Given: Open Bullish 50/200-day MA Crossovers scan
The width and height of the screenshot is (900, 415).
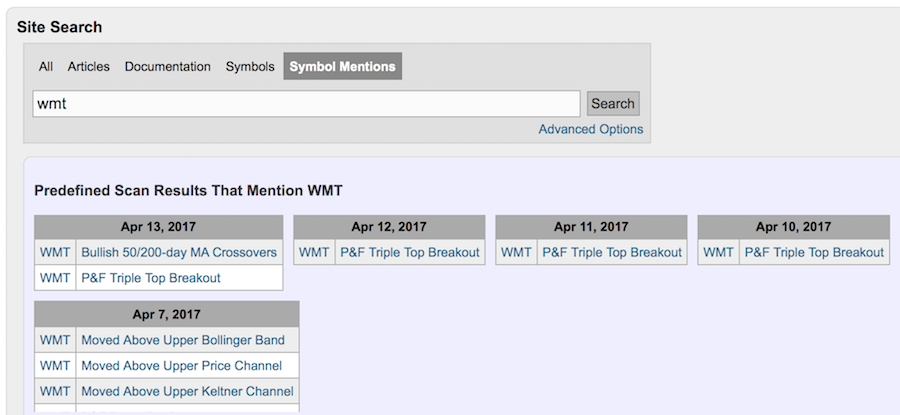Looking at the screenshot, I should tap(179, 252).
